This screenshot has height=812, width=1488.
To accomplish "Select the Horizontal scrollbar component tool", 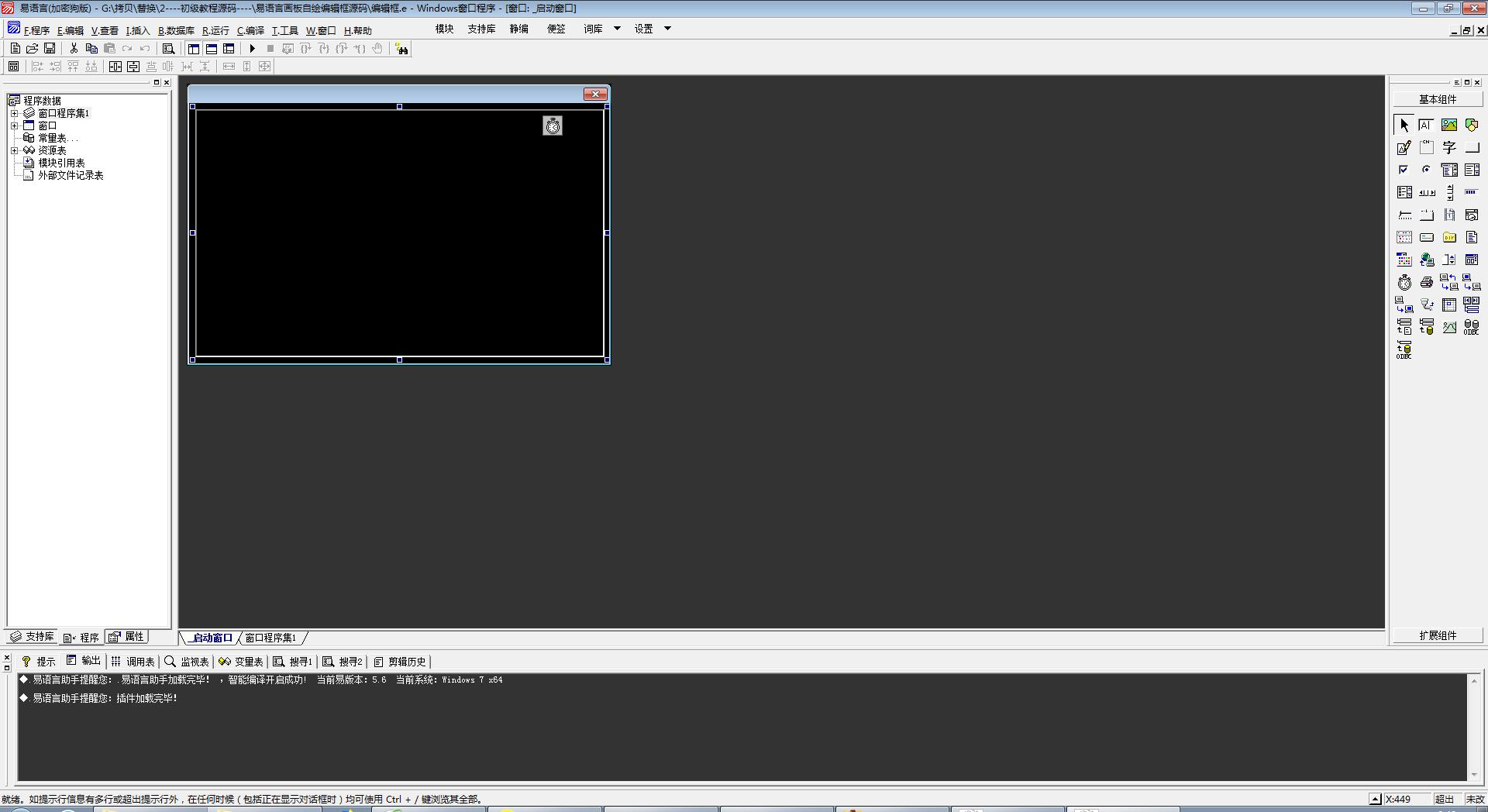I will [x=1427, y=192].
